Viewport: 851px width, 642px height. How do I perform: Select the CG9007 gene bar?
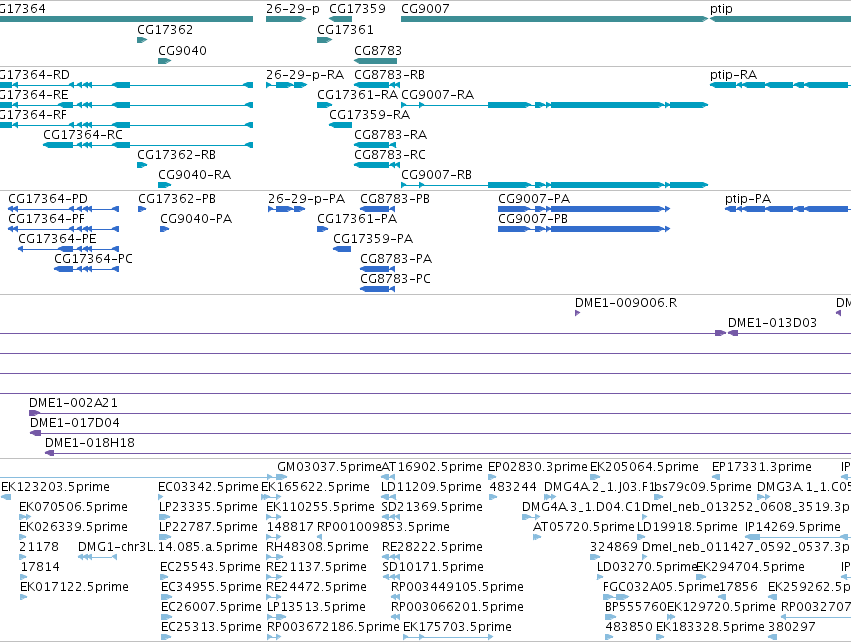point(554,19)
